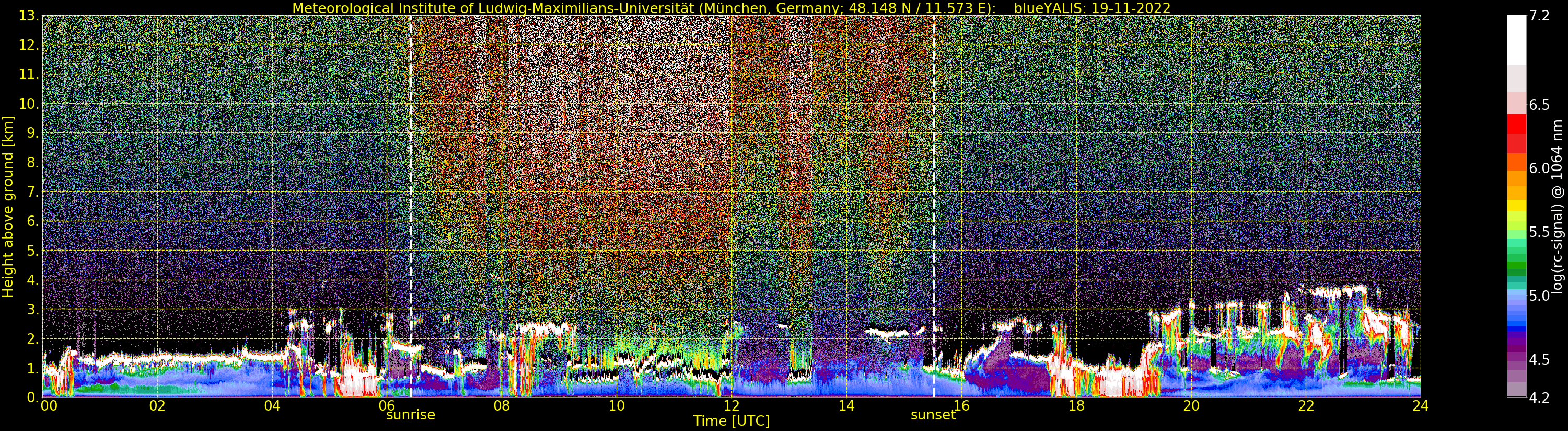Click the 24 tick label on time axis
Screen dimensions: 1568x431
pos(1421,406)
